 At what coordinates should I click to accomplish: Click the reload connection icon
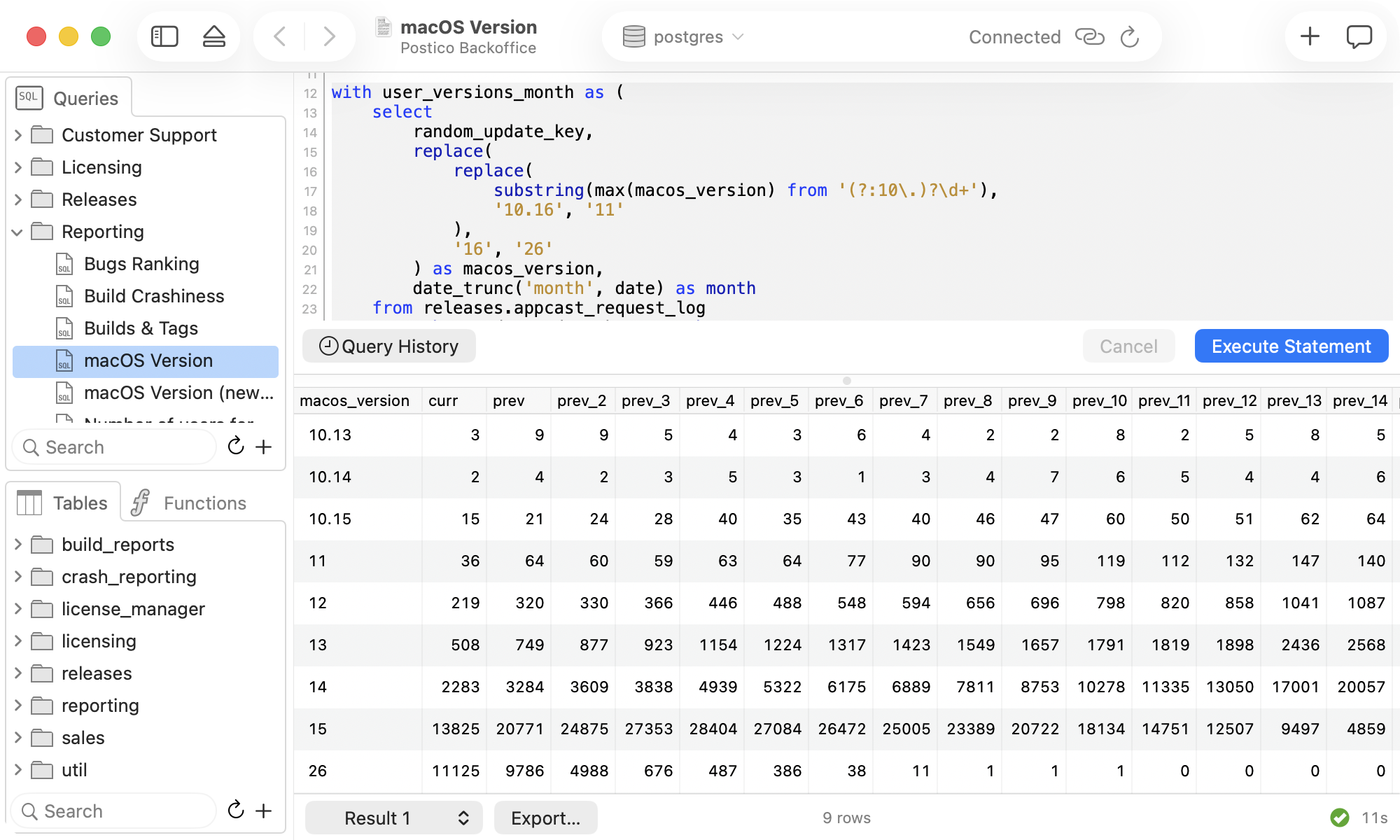(1130, 37)
